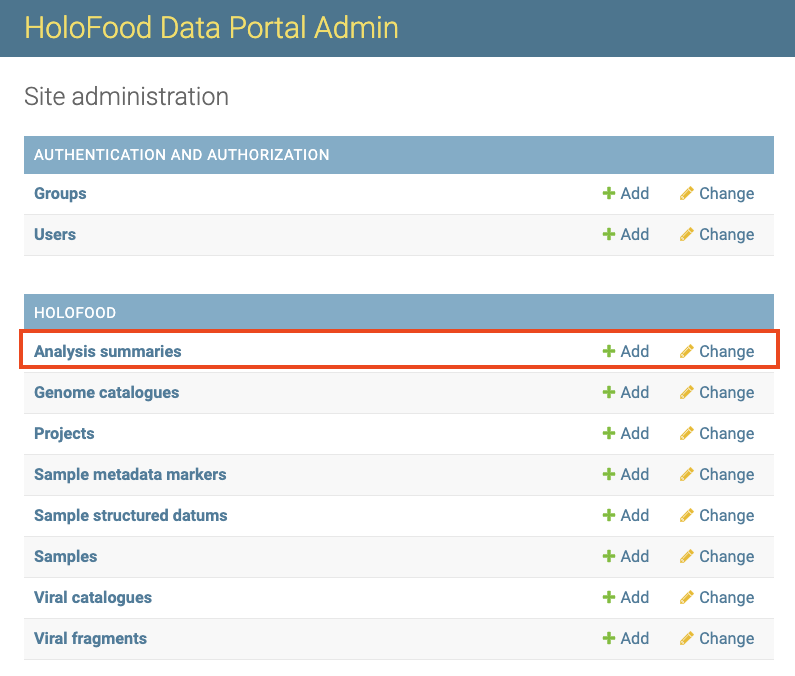Viewport: 795px width, 676px height.
Task: Click the pencil icon for Analysis summaries
Action: (686, 351)
